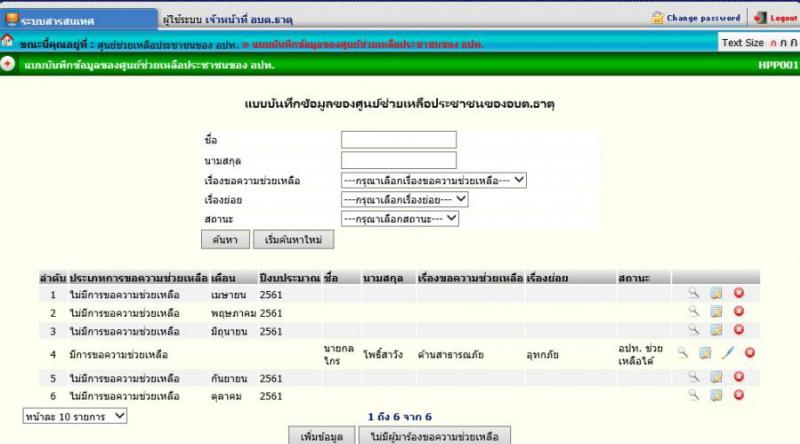Click the ปีงบประมาณ column header
Screen dimensions: 800x444
point(289,278)
